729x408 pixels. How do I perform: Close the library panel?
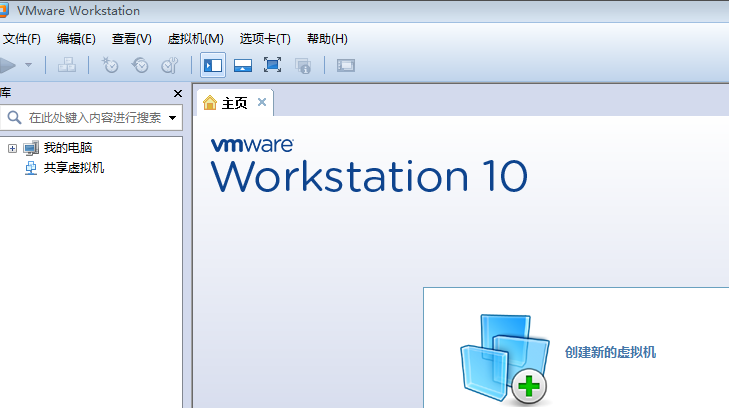click(178, 93)
